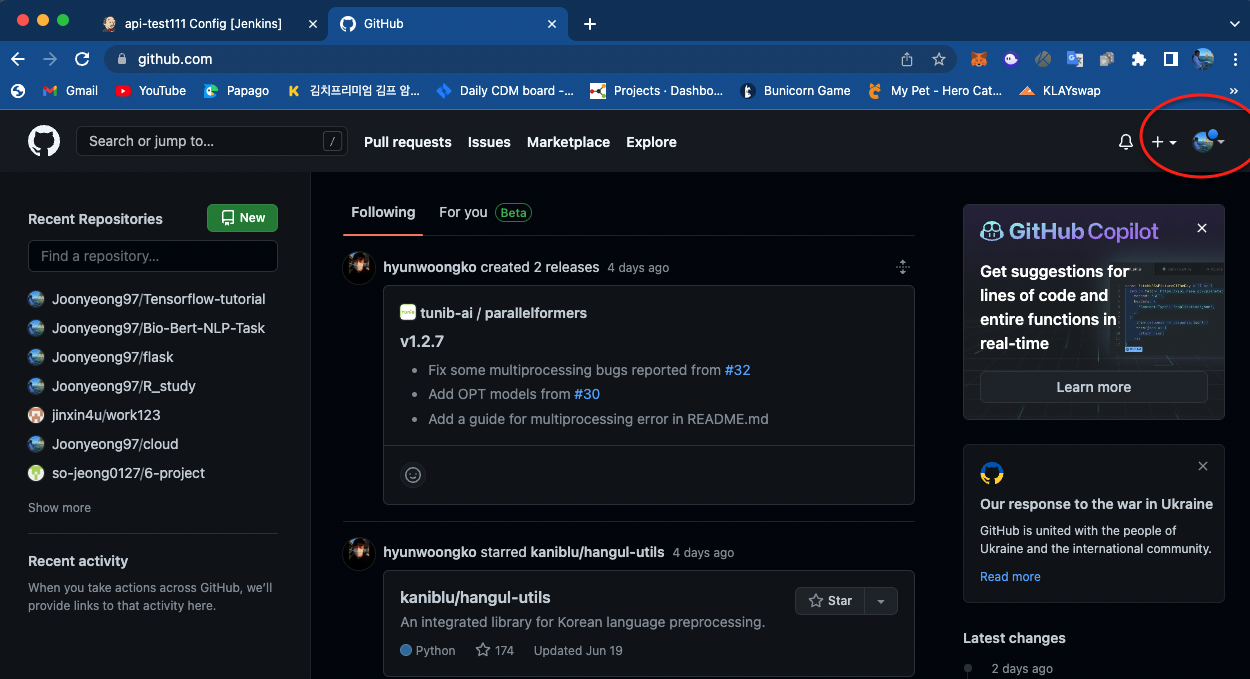Open Papago bookmark
1250x679 pixels.
(x=236, y=90)
